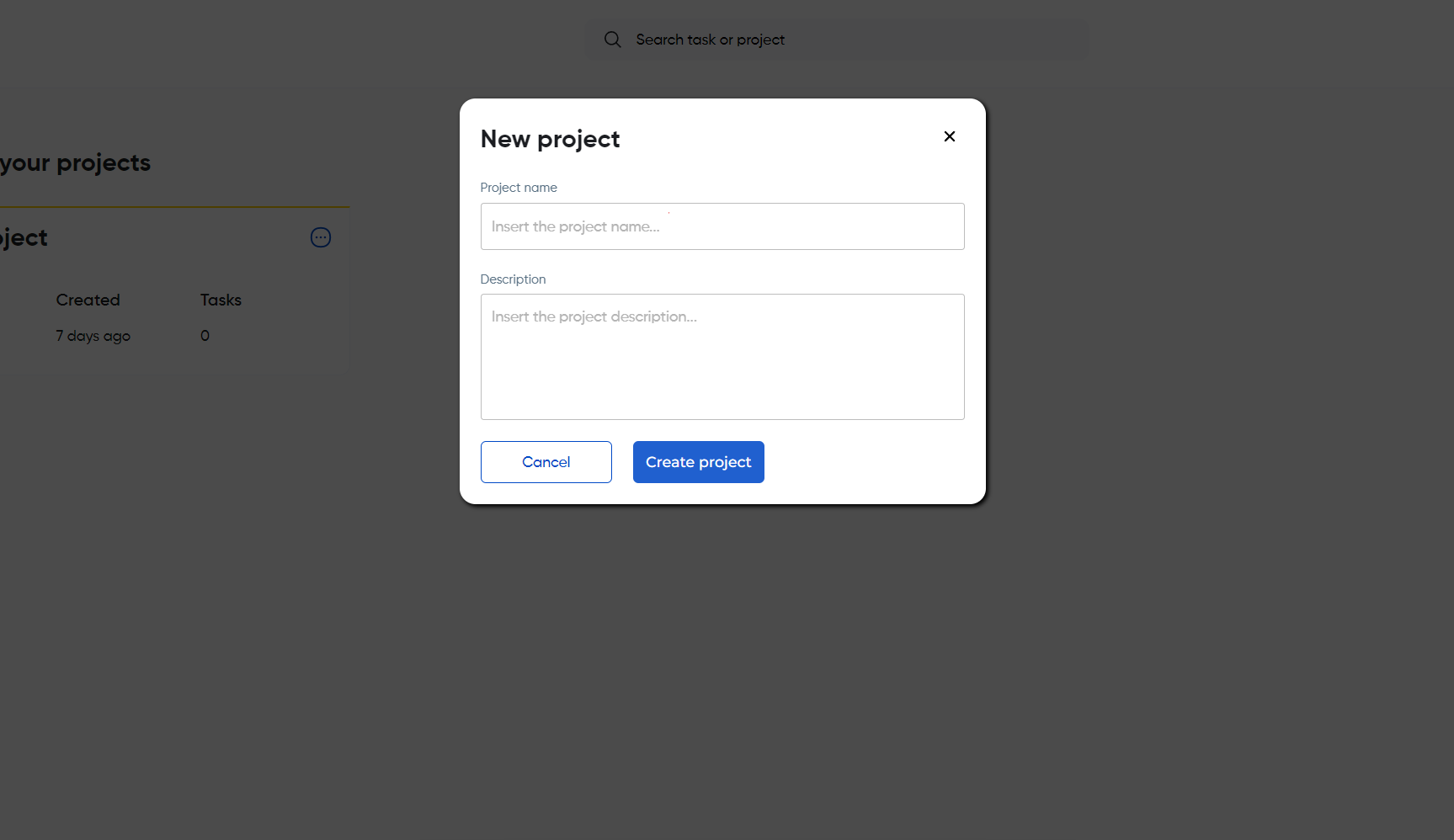This screenshot has height=840, width=1454.
Task: Click the Tasks column label
Action: pos(221,300)
